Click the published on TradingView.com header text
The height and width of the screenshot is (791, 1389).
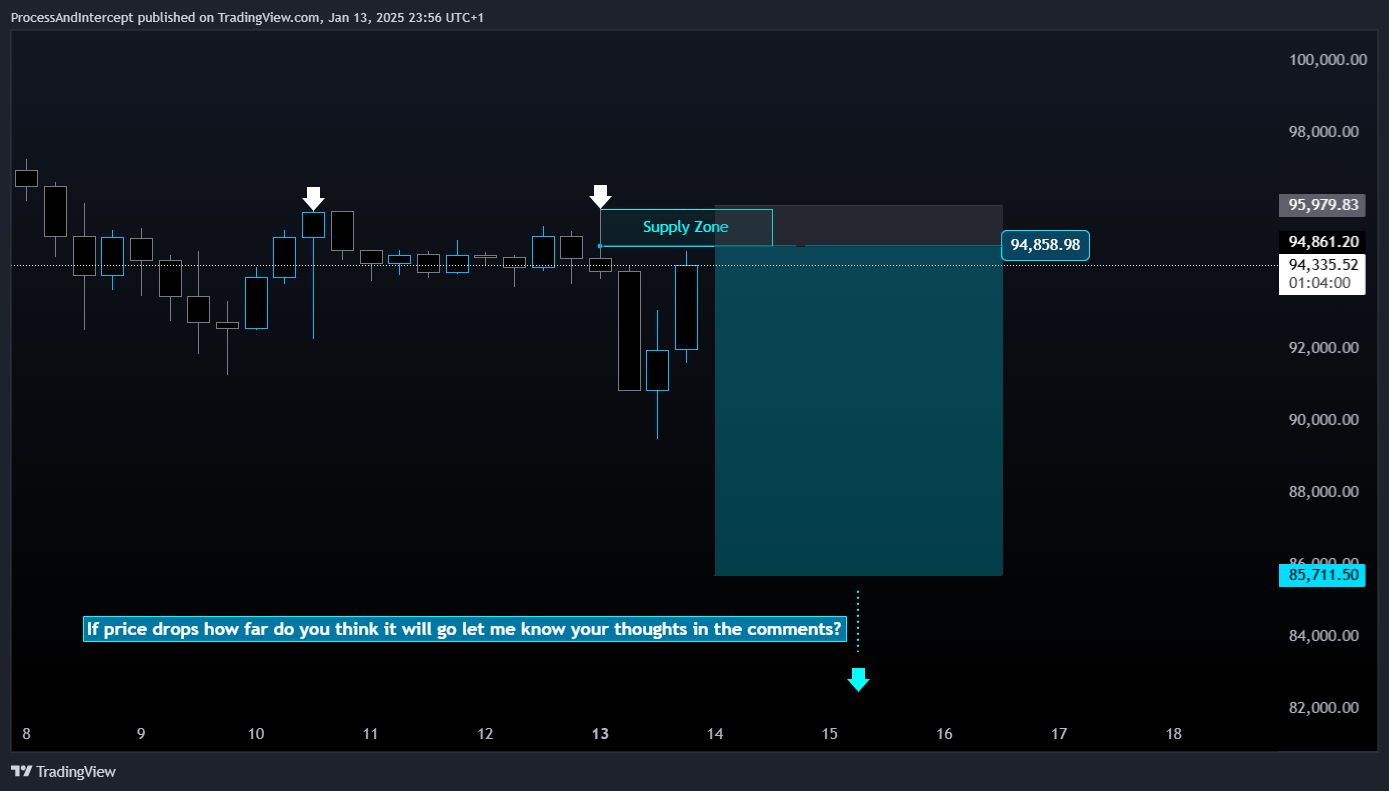247,17
